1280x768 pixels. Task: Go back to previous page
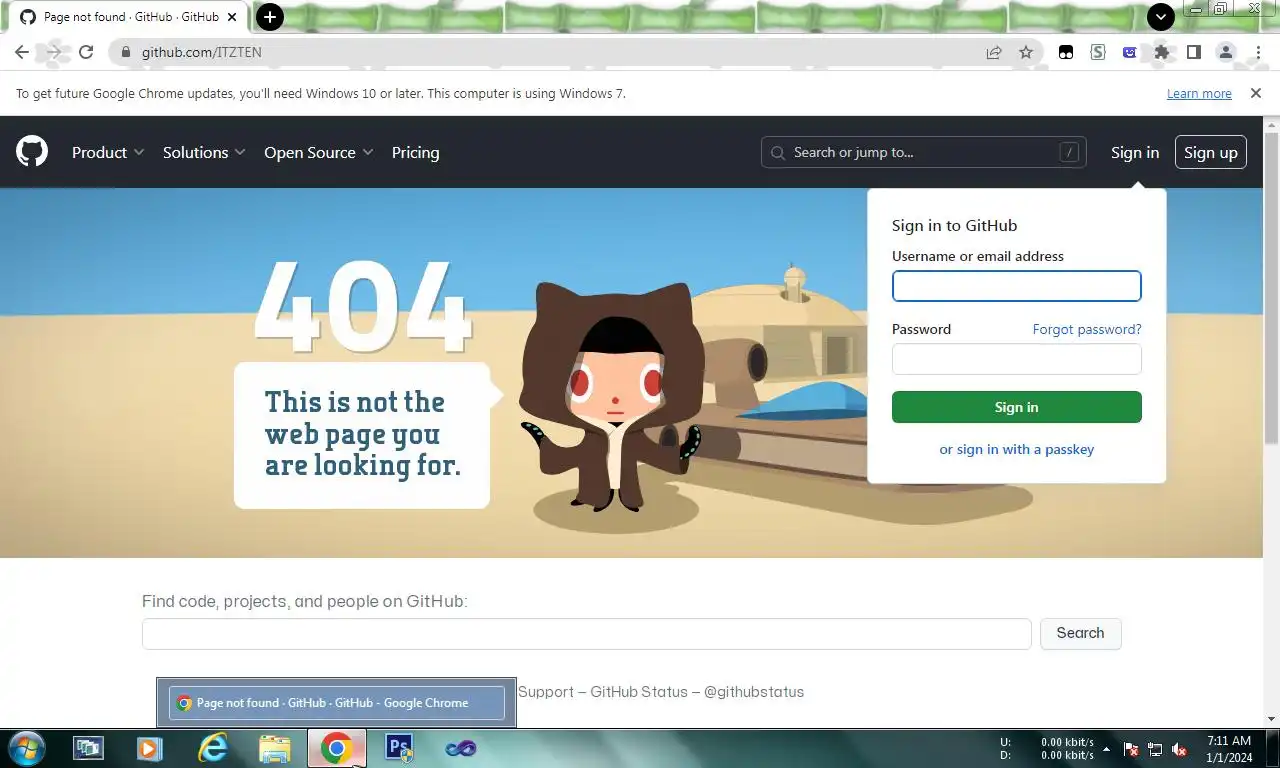click(22, 52)
